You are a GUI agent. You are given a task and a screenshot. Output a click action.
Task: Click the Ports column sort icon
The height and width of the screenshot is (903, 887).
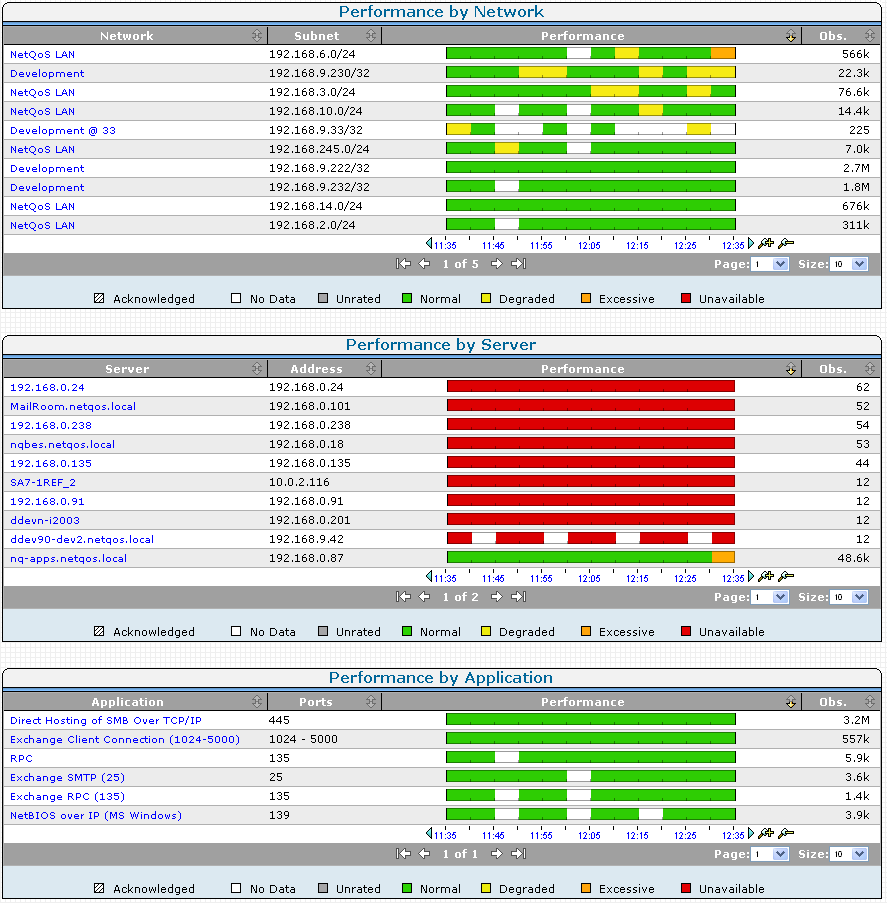tap(371, 701)
